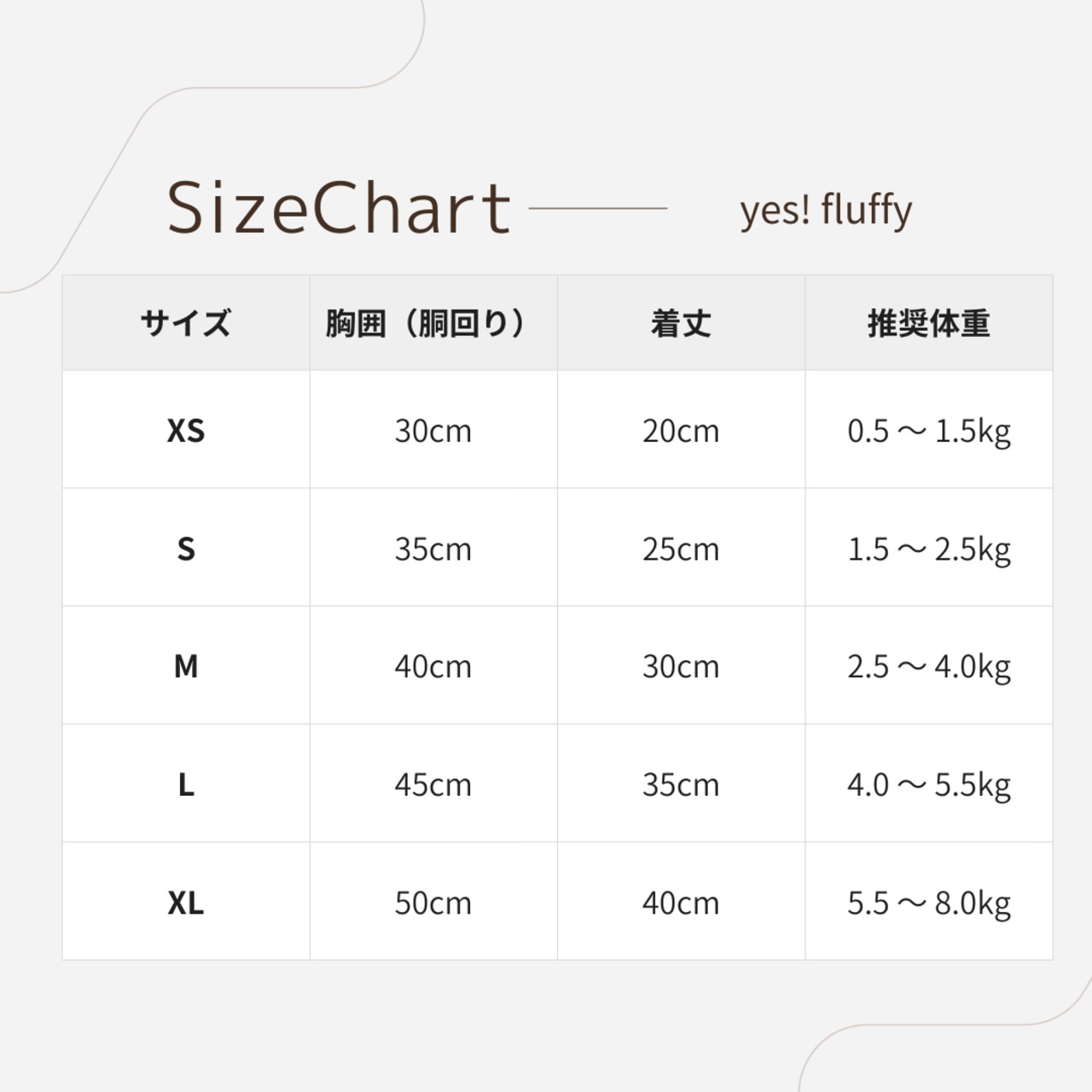Select the 5.5～8.0kg weight cell

tap(928, 903)
